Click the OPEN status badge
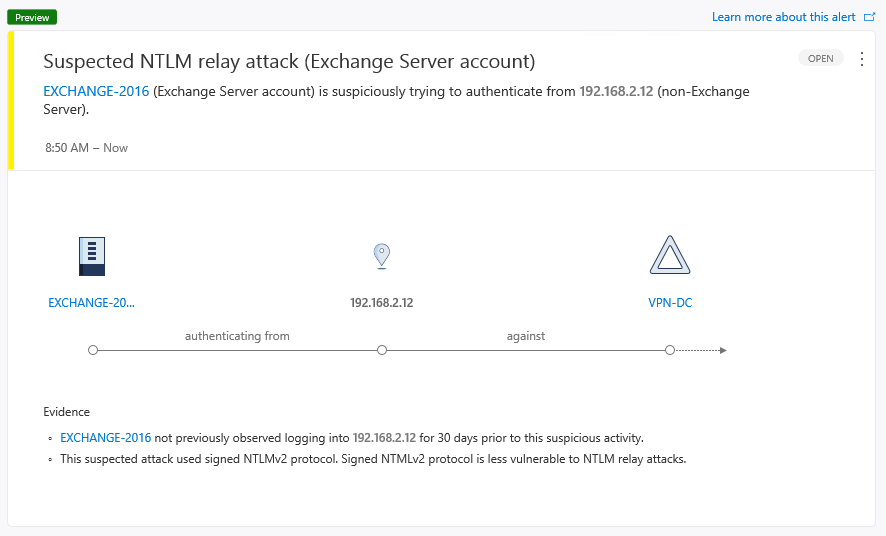This screenshot has width=886, height=536. (820, 59)
